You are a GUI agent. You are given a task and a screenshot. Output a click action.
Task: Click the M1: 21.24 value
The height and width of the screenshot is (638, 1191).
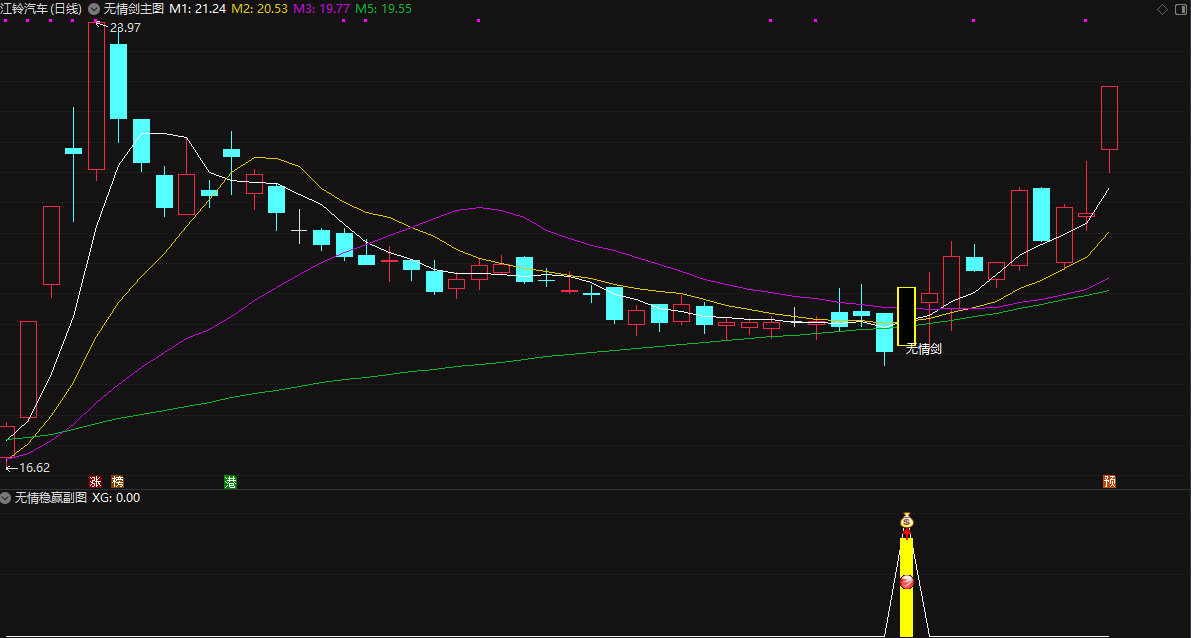pyautogui.click(x=197, y=9)
